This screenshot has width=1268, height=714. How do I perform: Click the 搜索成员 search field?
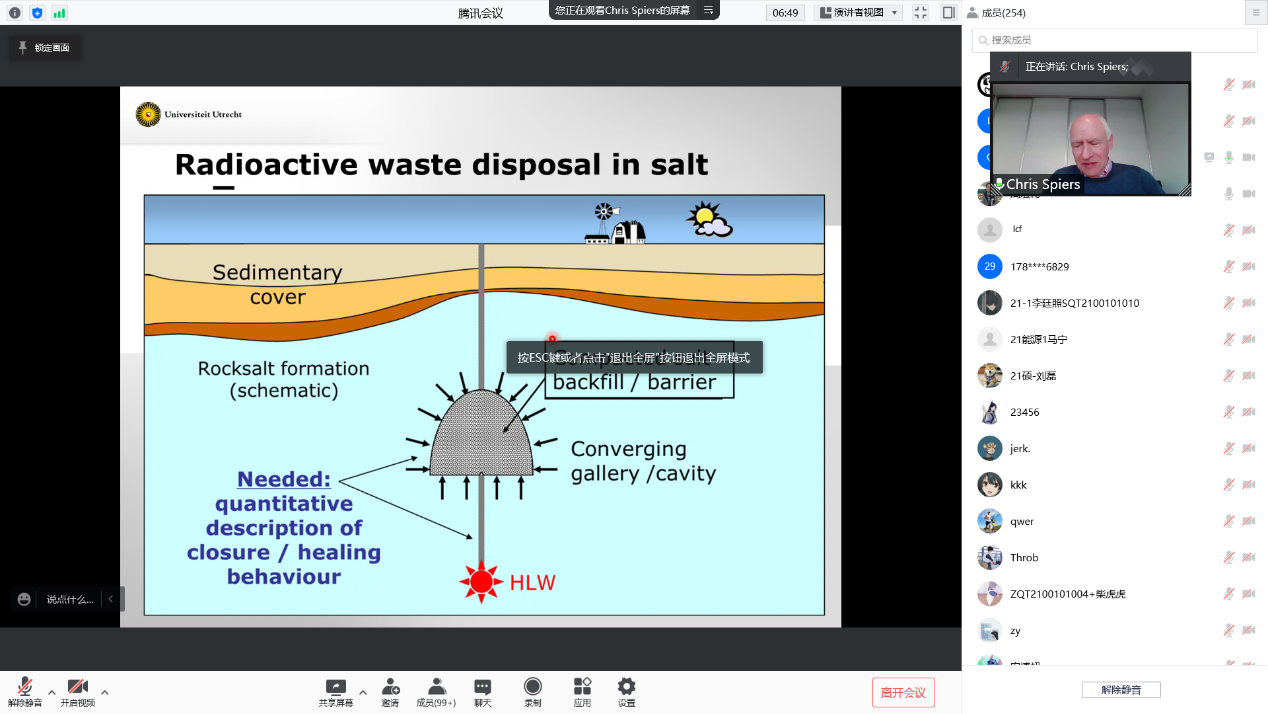pos(1115,40)
